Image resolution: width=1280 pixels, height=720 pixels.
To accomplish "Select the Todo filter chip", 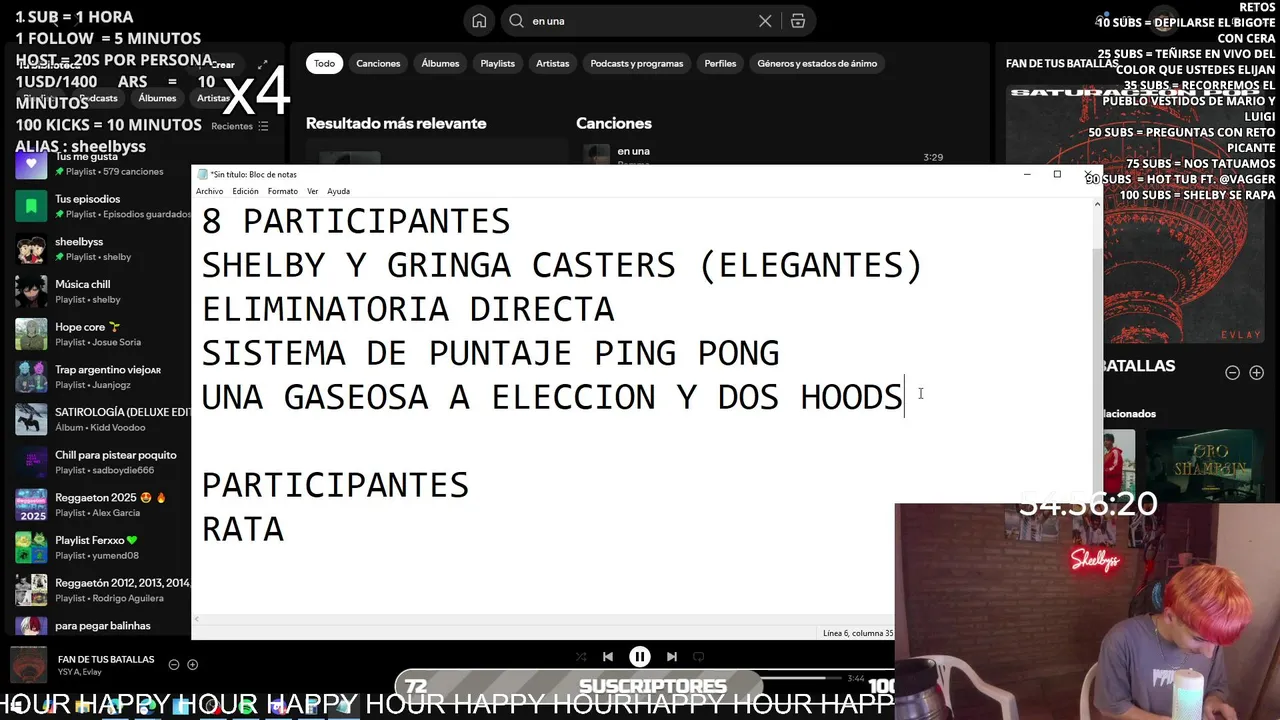I will click(x=325, y=63).
